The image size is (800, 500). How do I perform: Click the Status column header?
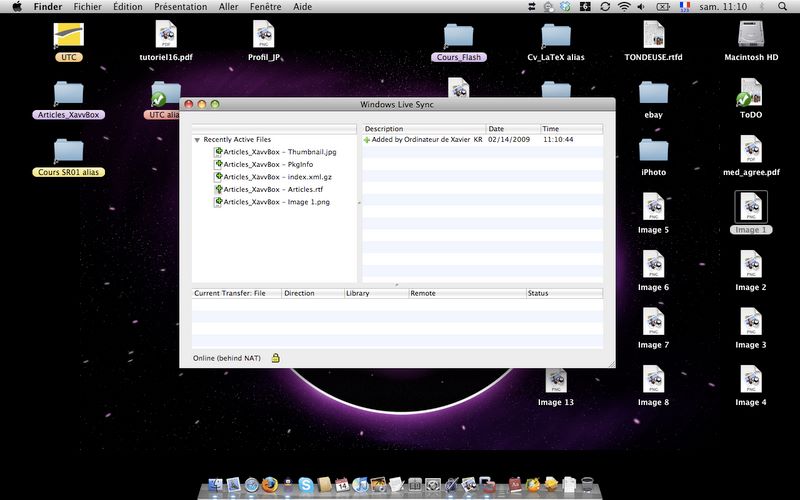[x=564, y=293]
